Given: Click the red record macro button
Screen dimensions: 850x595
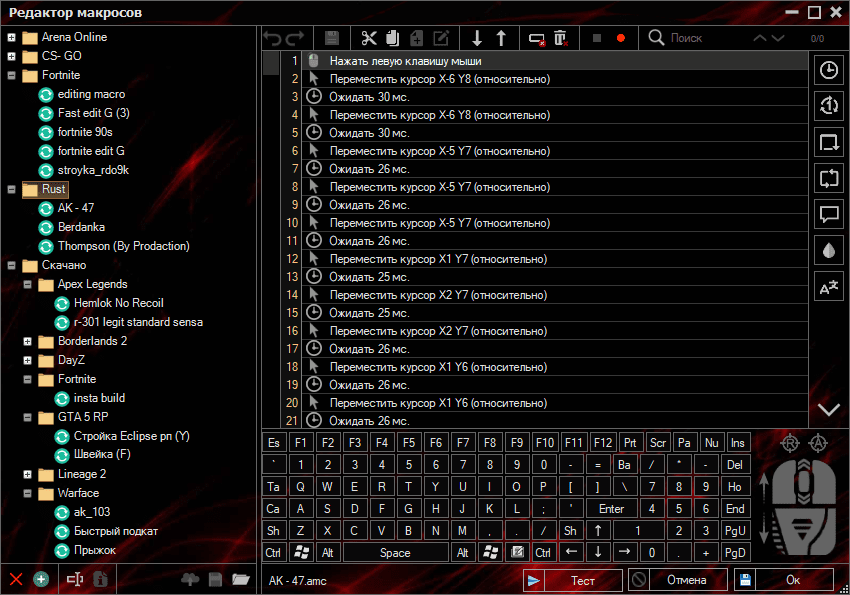Looking at the screenshot, I should [x=621, y=38].
